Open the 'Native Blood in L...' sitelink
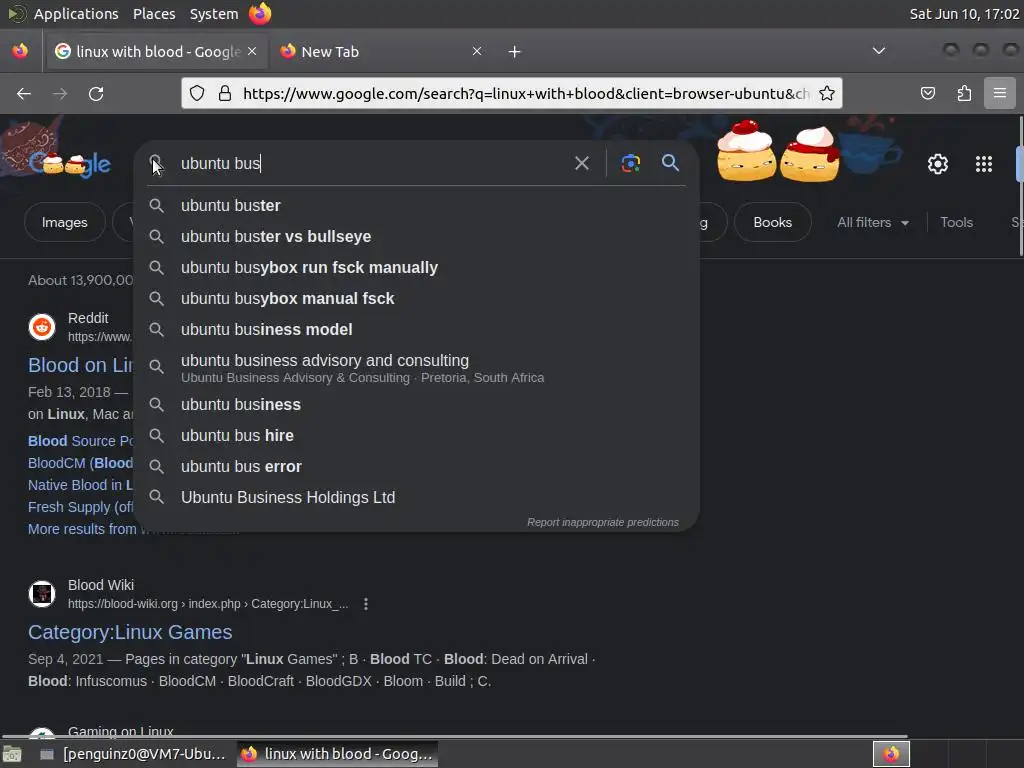The width and height of the screenshot is (1024, 768). pyautogui.click(x=80, y=485)
